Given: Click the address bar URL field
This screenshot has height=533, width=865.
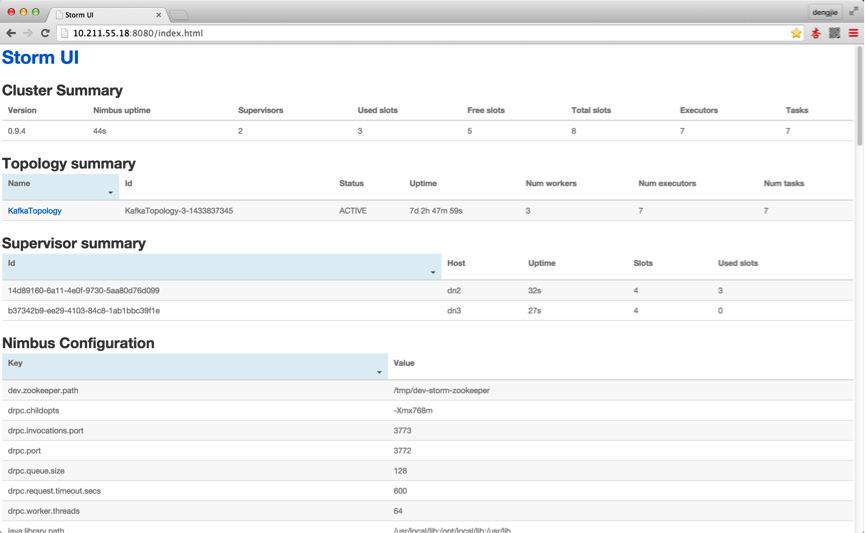Looking at the screenshot, I should point(400,33).
